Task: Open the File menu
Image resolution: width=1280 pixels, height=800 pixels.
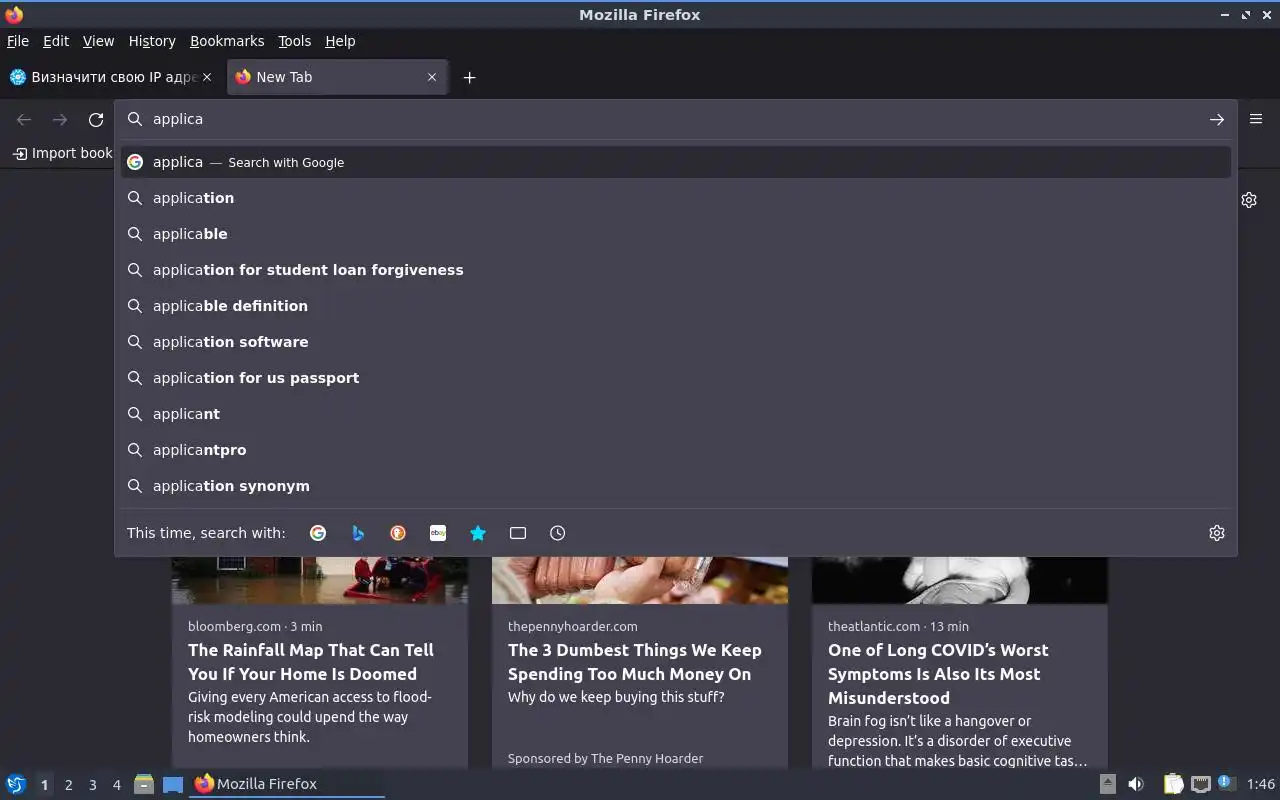Action: tap(18, 41)
